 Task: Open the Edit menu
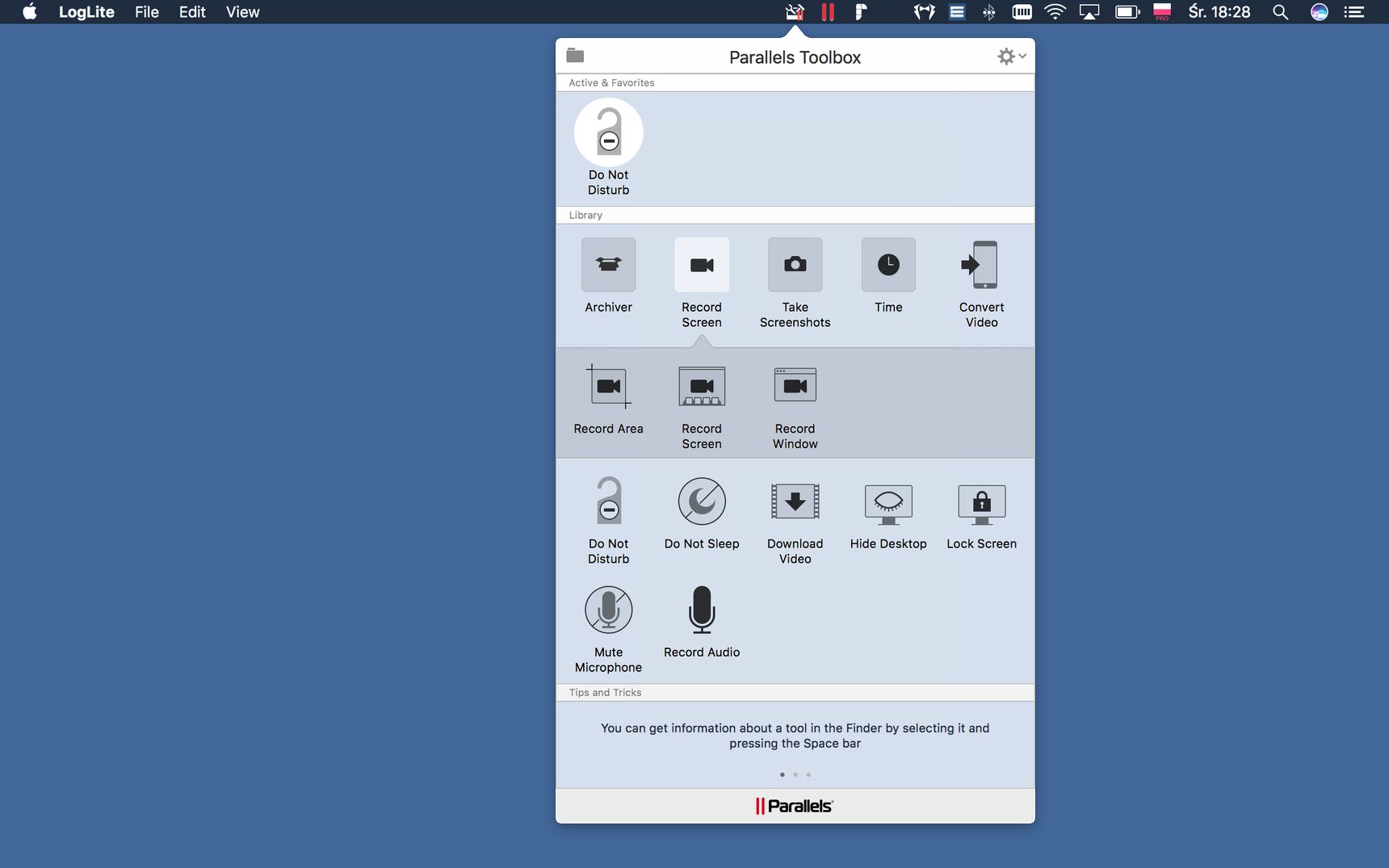click(x=192, y=11)
